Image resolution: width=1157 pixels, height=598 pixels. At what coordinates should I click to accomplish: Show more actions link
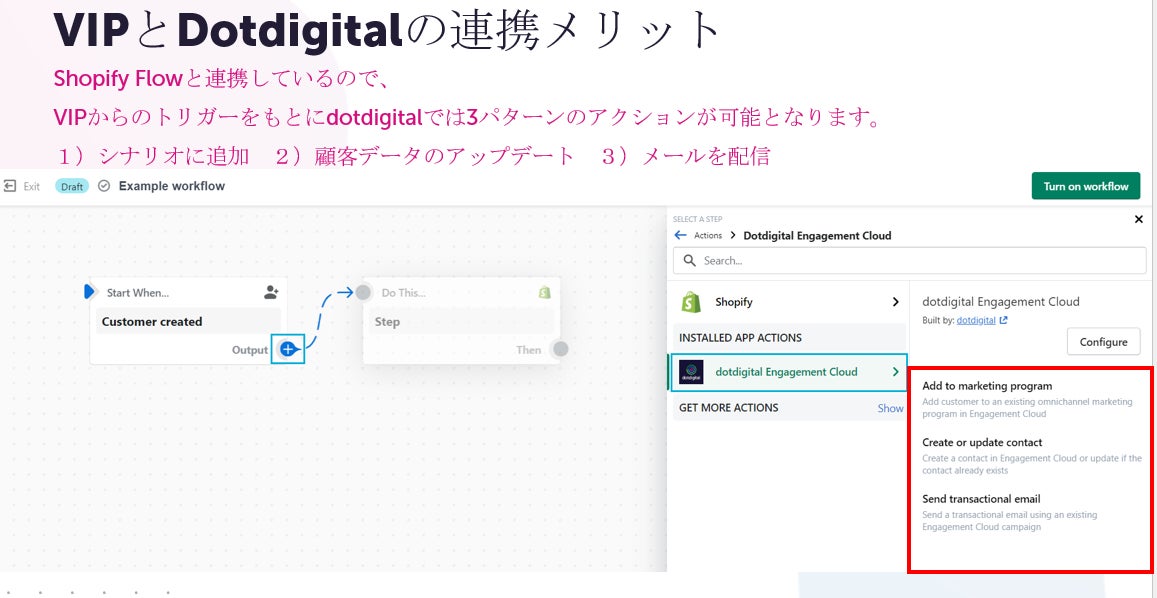tap(890, 408)
